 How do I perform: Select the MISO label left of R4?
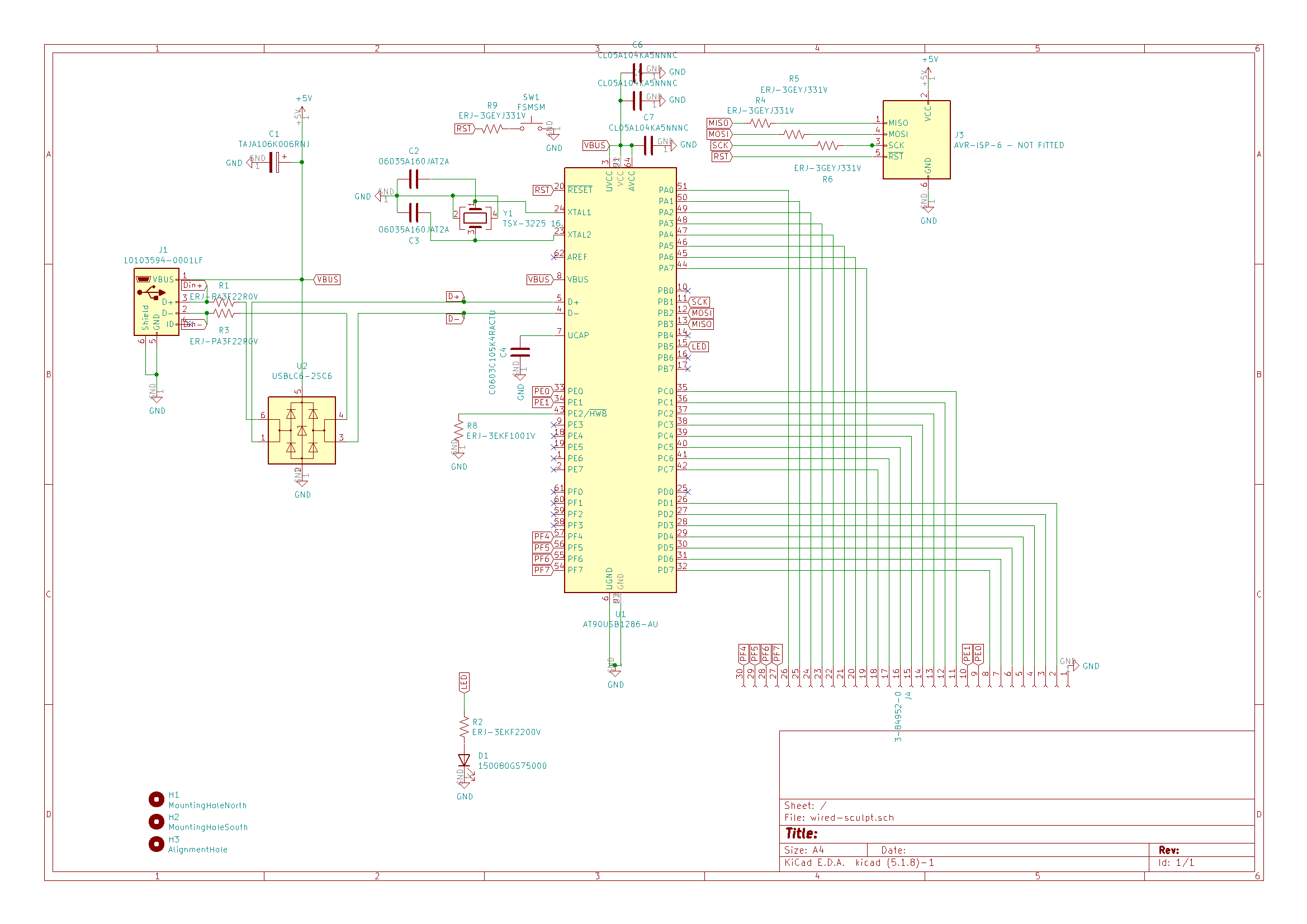click(x=718, y=123)
